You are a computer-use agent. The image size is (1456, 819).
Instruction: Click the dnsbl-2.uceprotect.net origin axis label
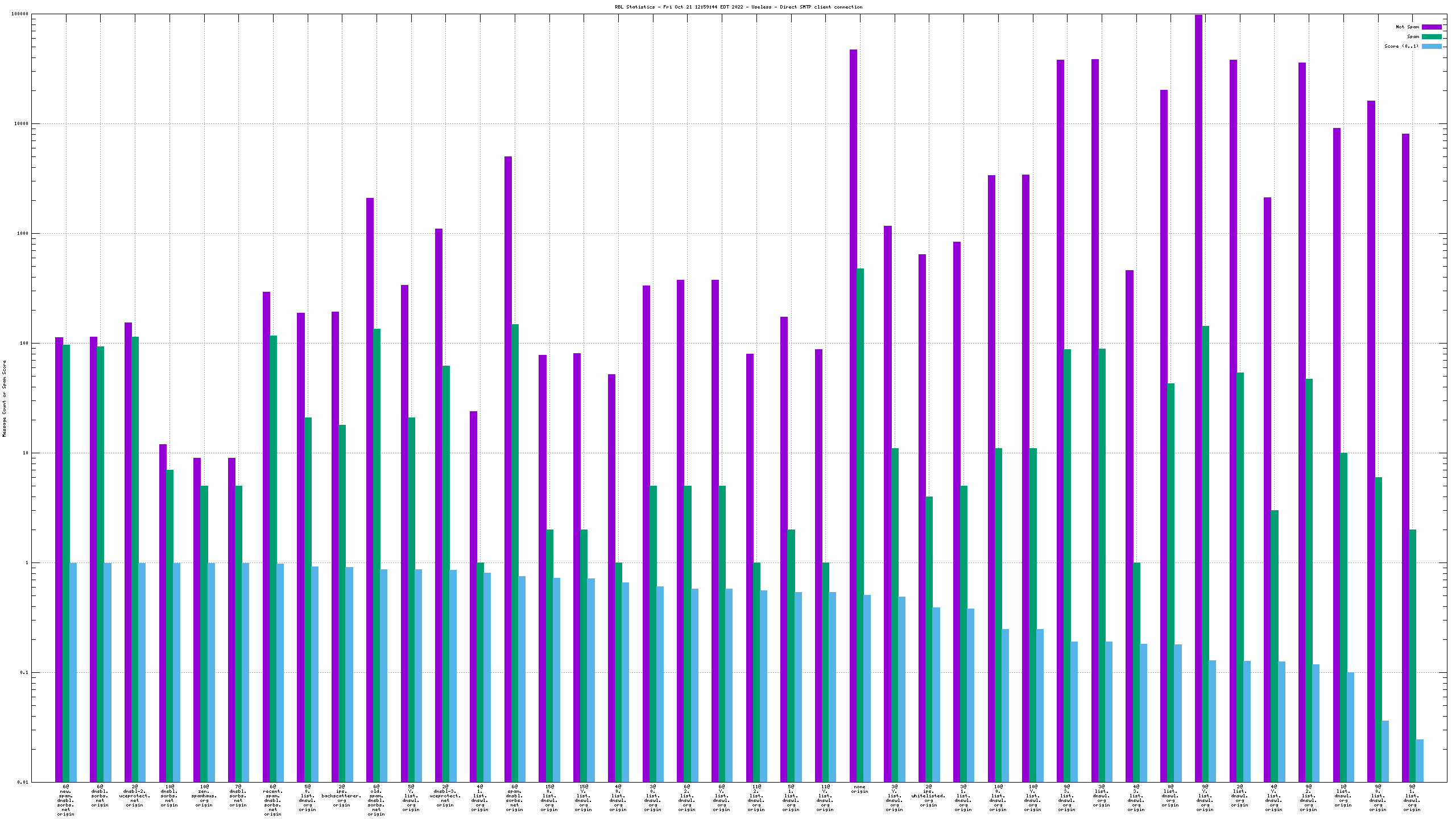click(x=135, y=796)
